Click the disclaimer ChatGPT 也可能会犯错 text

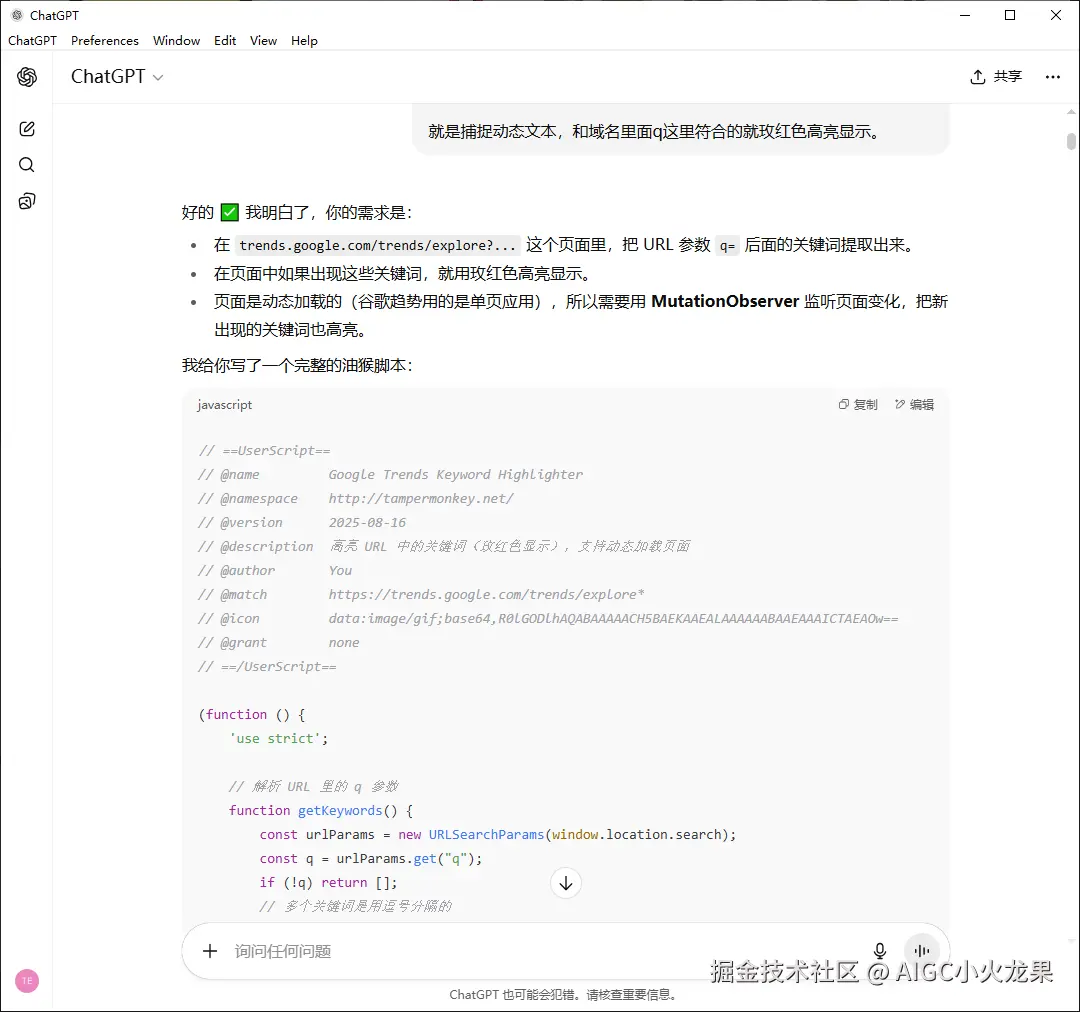pos(563,994)
